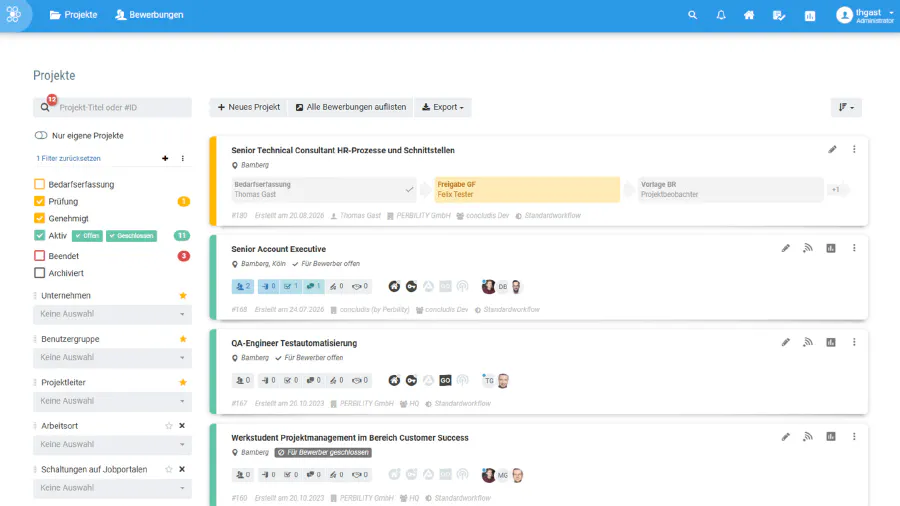
Task: Open Benutzergruppe Keine Auswahl dropdown
Action: (x=112, y=357)
